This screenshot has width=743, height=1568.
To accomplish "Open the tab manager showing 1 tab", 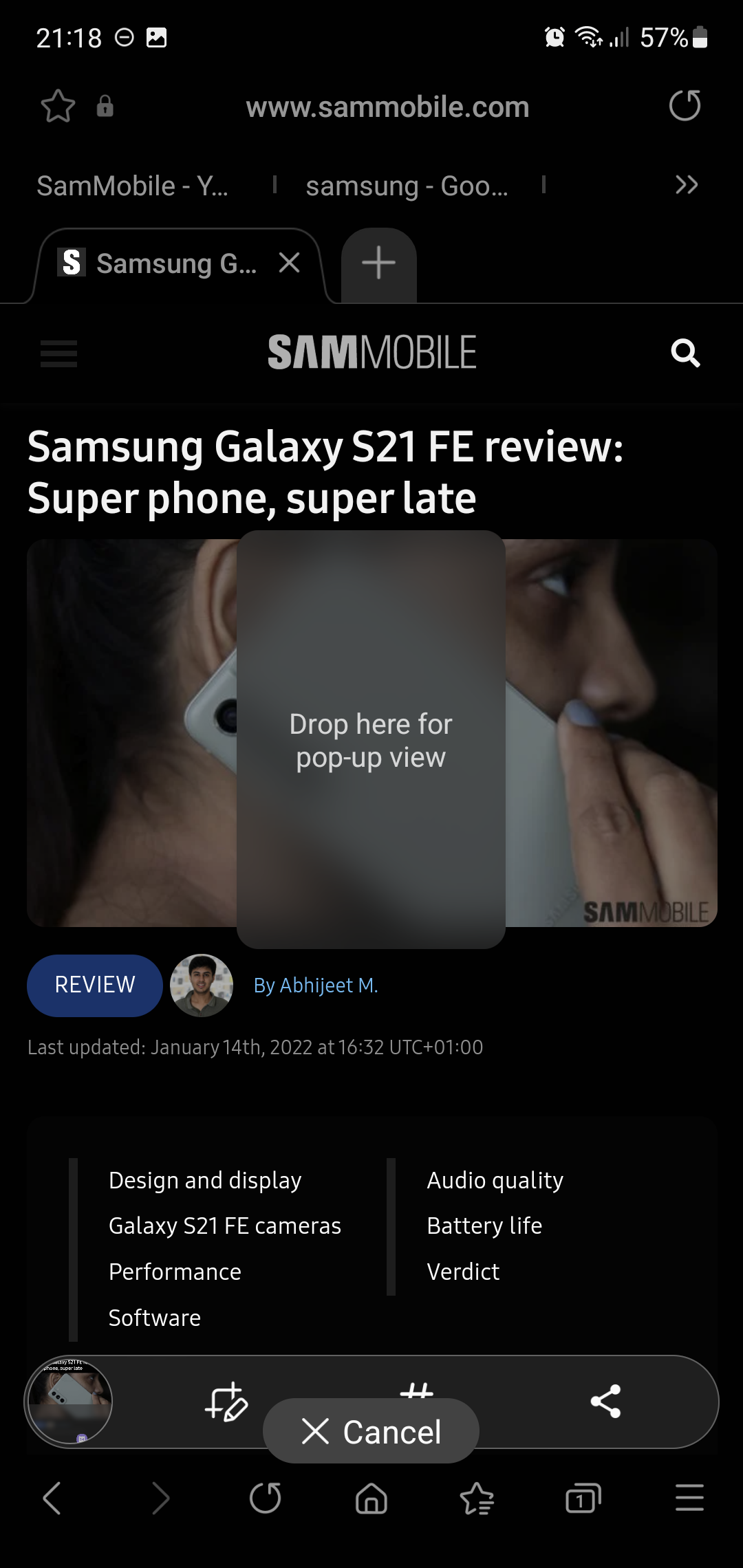I will tap(583, 1498).
